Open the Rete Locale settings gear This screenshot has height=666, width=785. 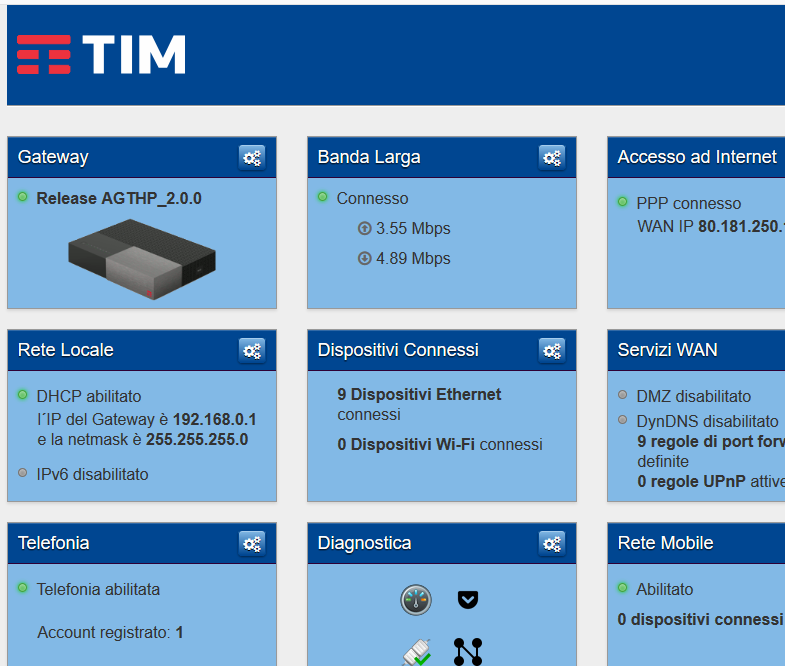pyautogui.click(x=252, y=351)
